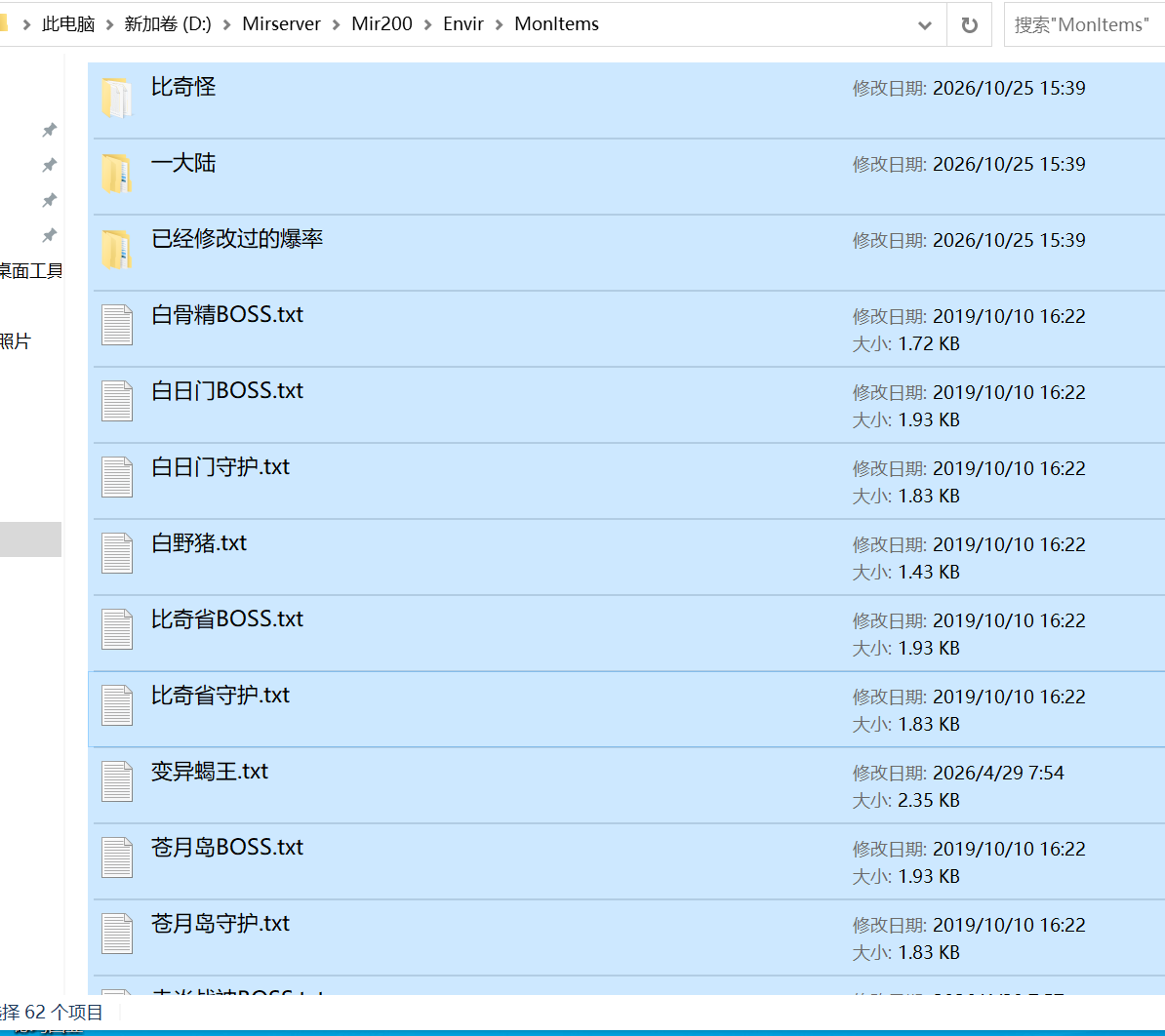Select 照片 in the navigation pane

coord(16,341)
